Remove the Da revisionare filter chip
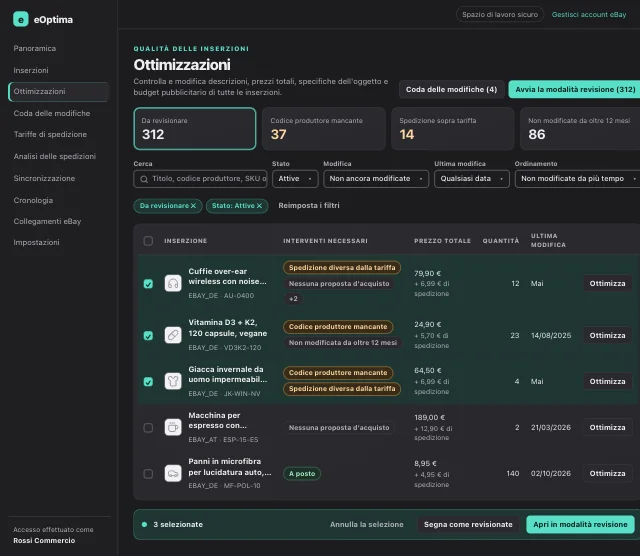This screenshot has width=640, height=556. coord(193,206)
